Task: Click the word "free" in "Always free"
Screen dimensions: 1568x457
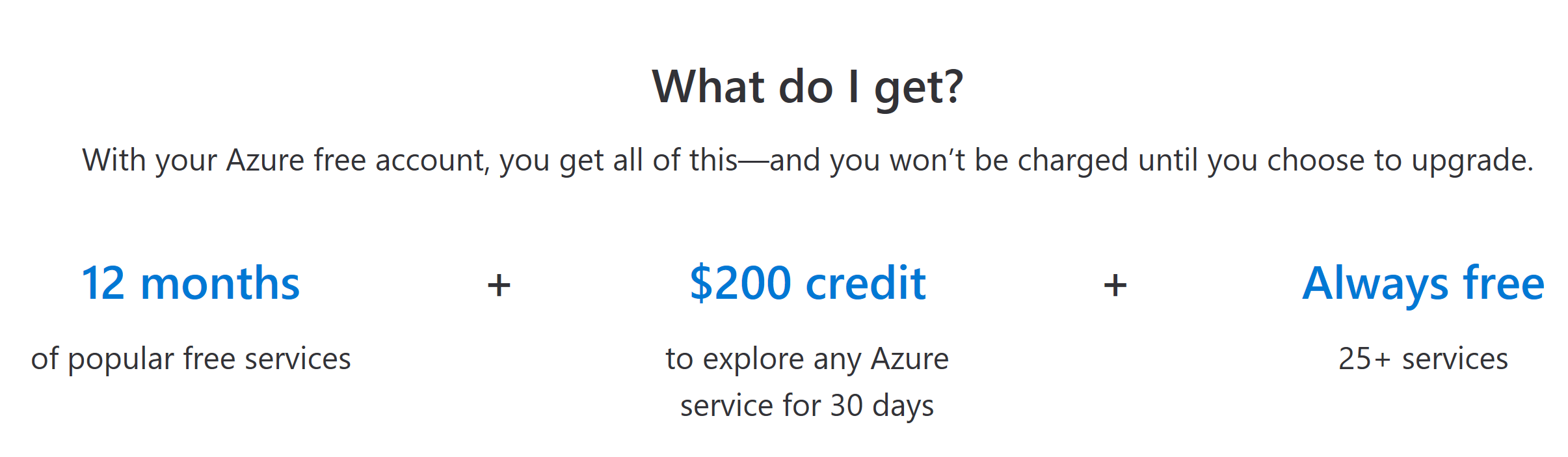Action: 1503,284
